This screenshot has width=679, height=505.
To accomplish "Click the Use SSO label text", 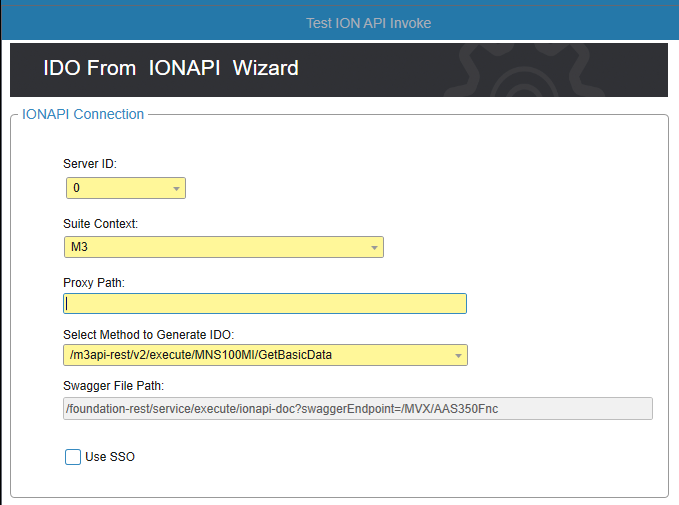I will 110,457.
